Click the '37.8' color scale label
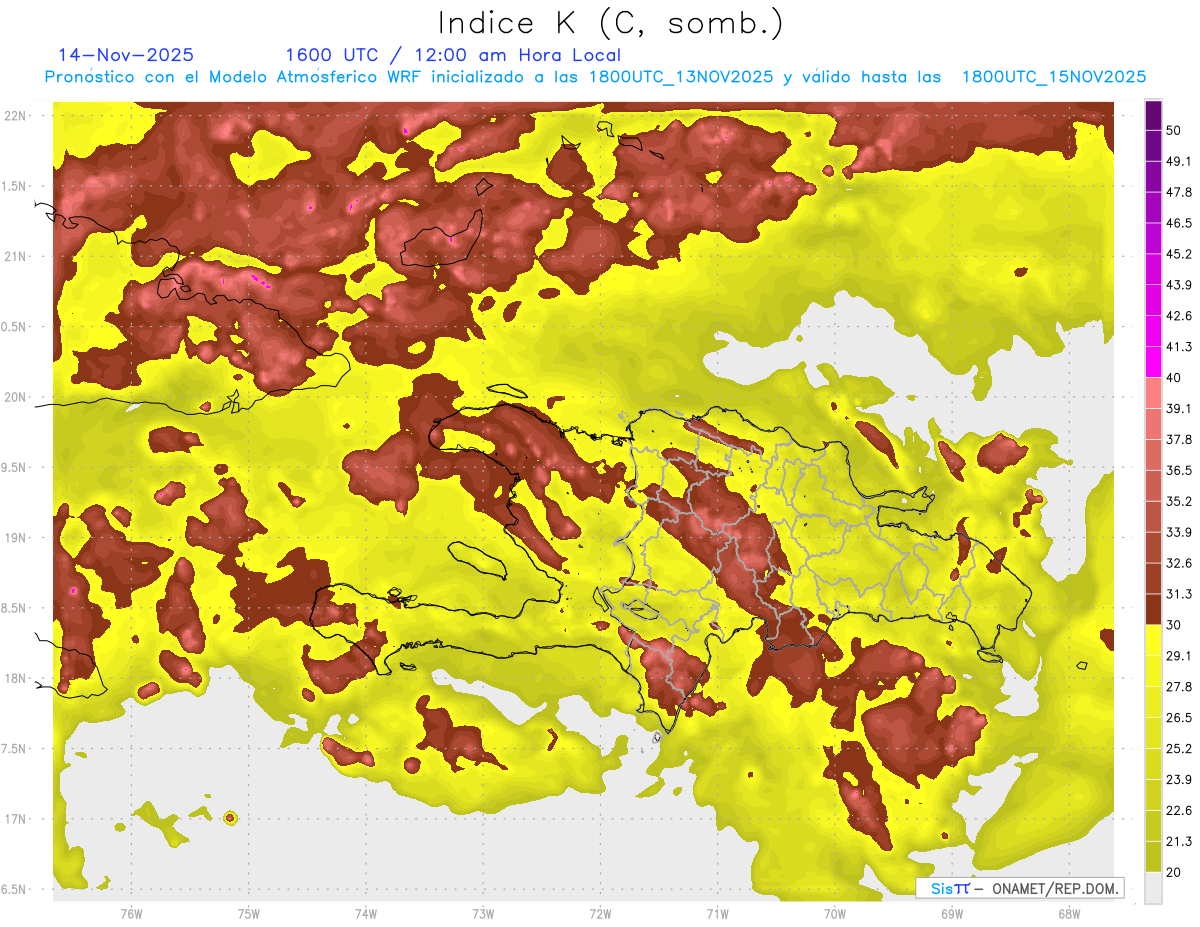This screenshot has height=927, width=1200. pyautogui.click(x=1178, y=439)
